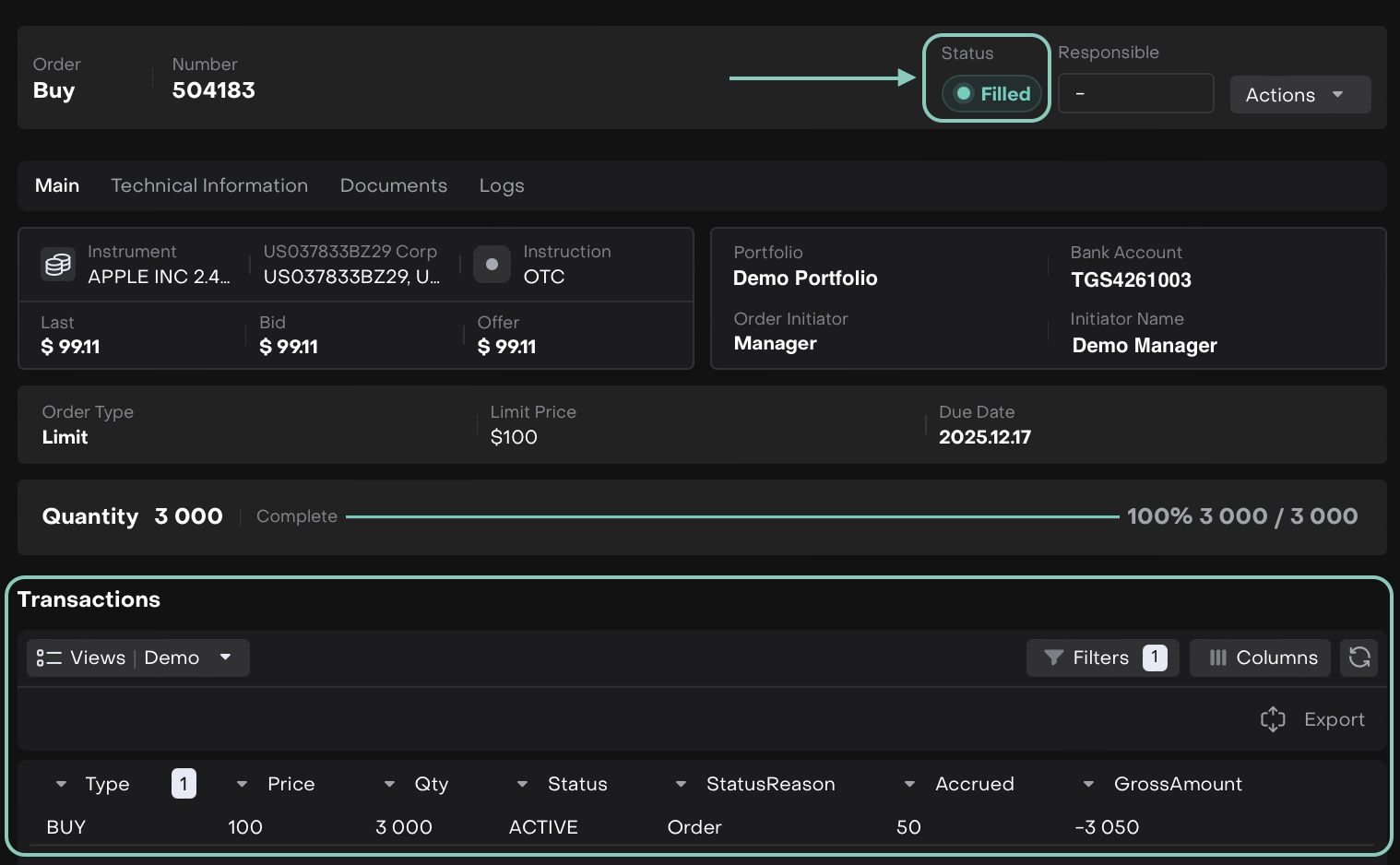Open the Documents tab
1400x865 pixels.
393,185
